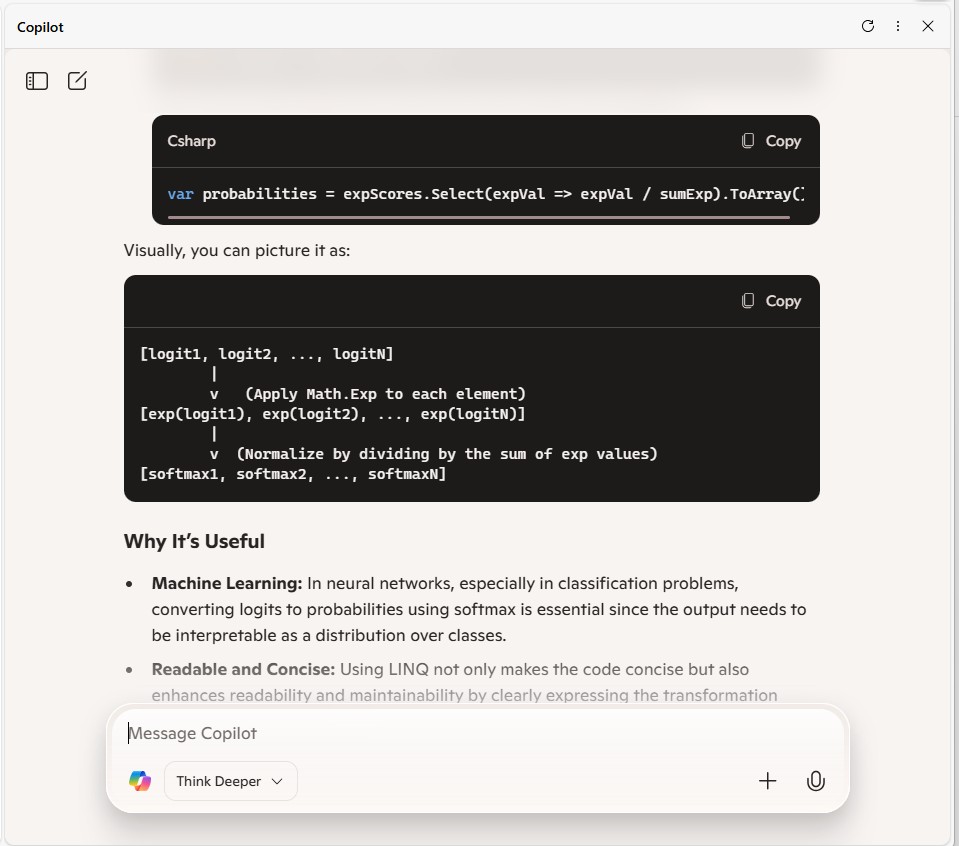Click the Csharp language label
This screenshot has width=959, height=846.
pos(191,141)
